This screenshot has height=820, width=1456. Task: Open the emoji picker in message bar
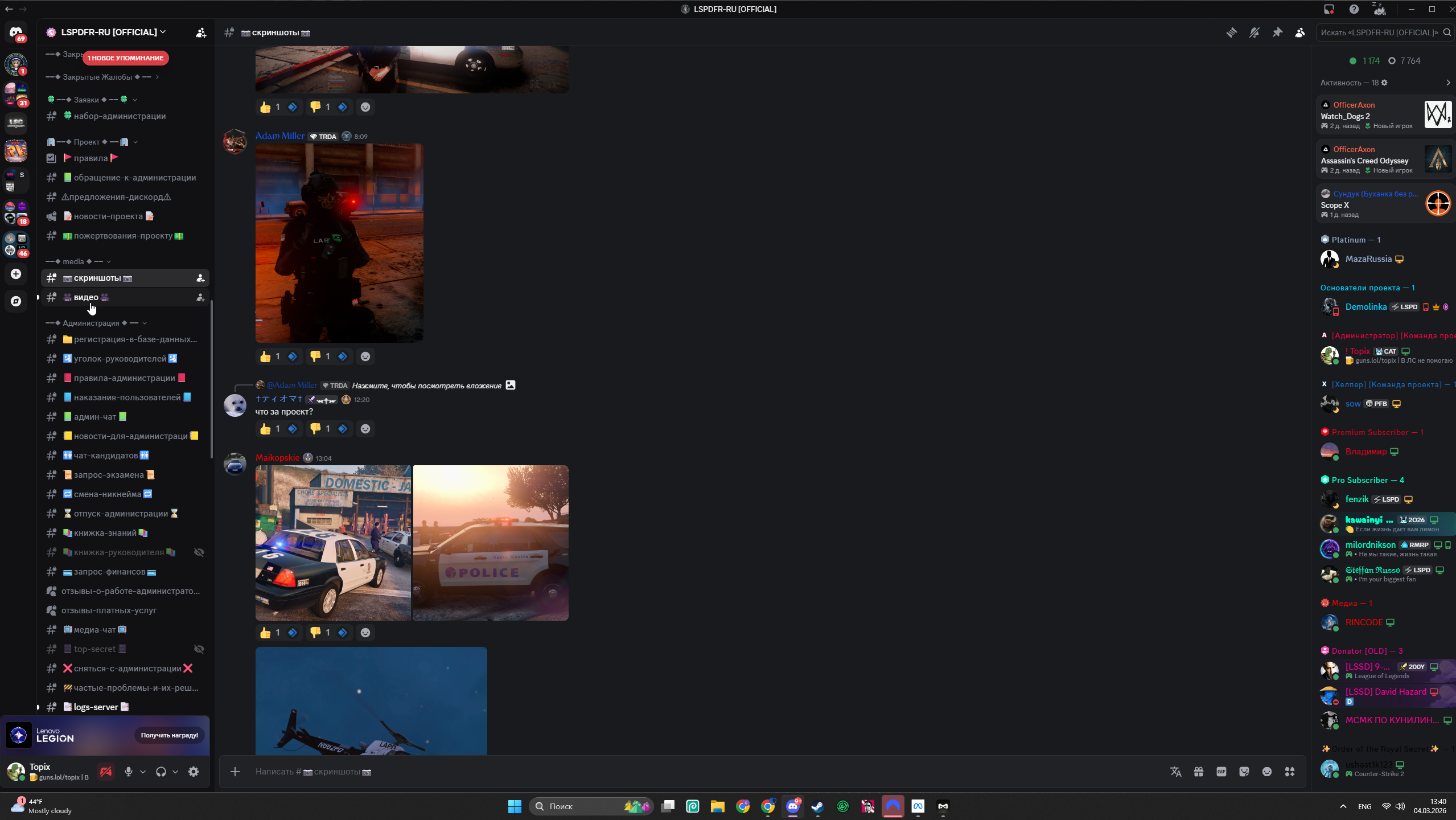[x=1267, y=772]
